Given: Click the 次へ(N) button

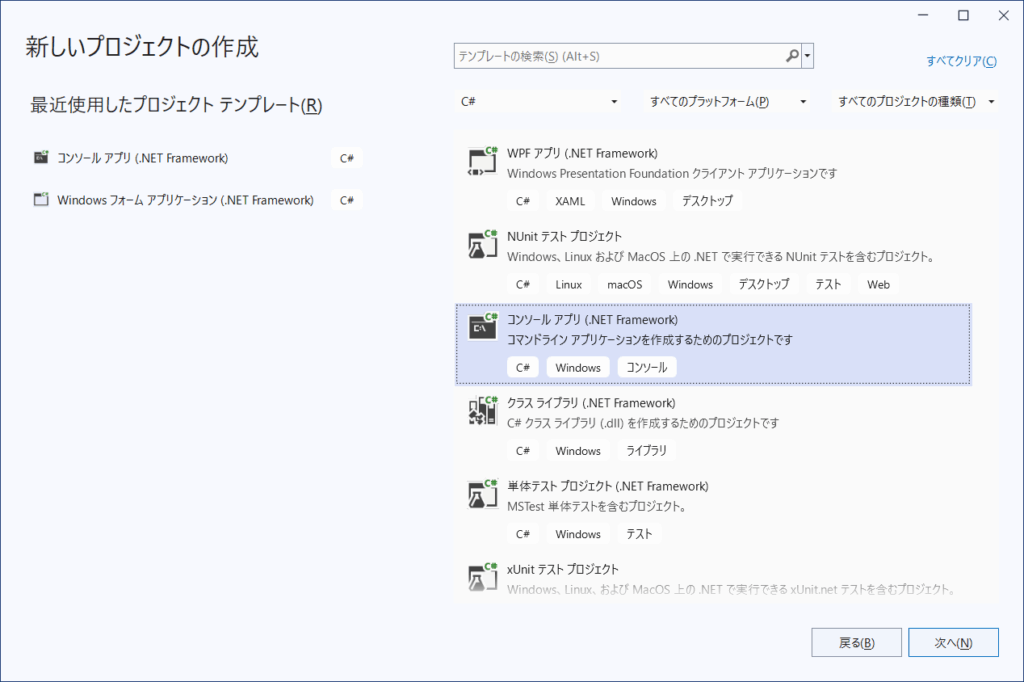Looking at the screenshot, I should (x=953, y=643).
